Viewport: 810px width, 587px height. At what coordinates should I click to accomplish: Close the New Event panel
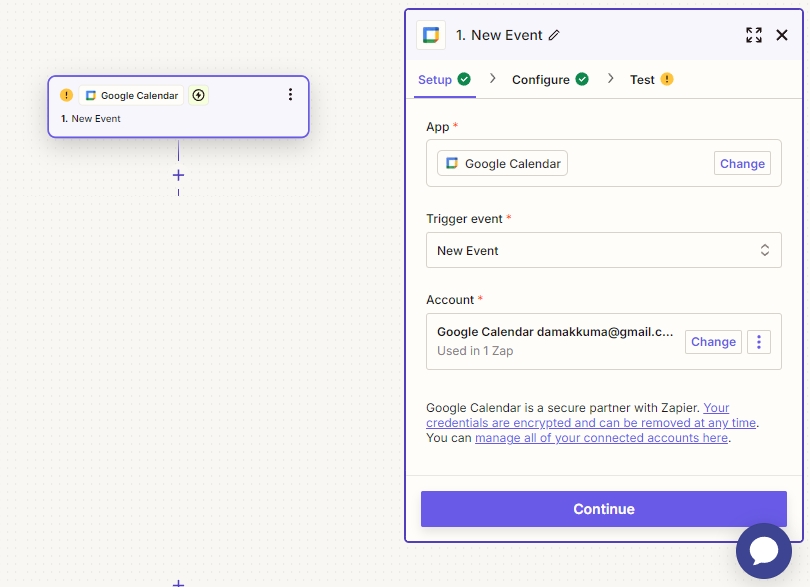pos(782,35)
